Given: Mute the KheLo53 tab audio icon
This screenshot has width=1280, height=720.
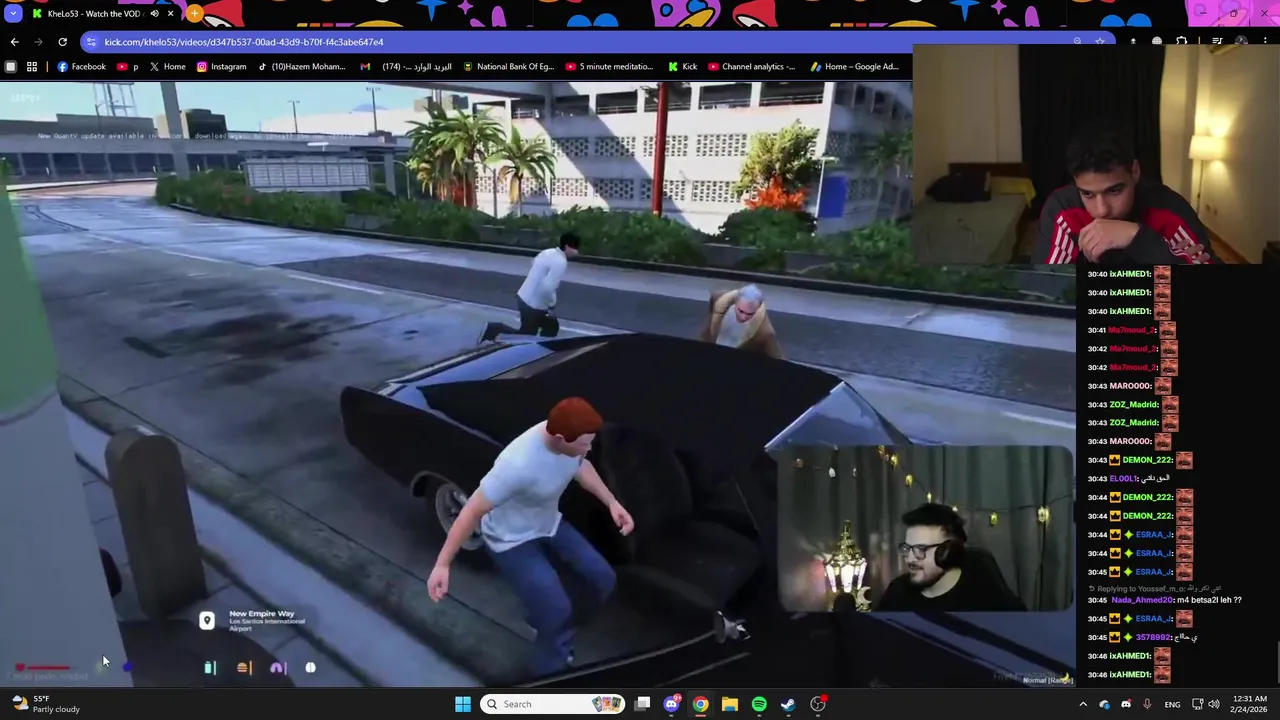Looking at the screenshot, I should [x=154, y=14].
